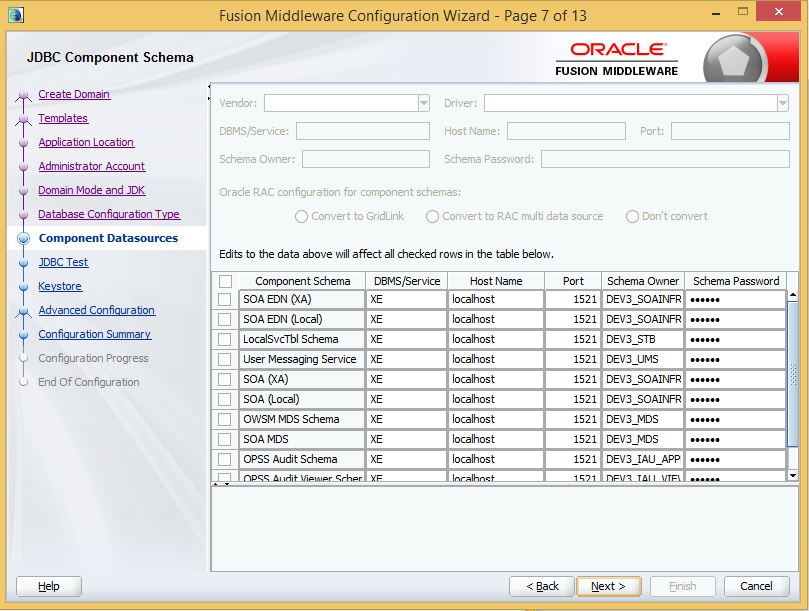Click the Help button
This screenshot has width=809, height=611.
click(49, 586)
